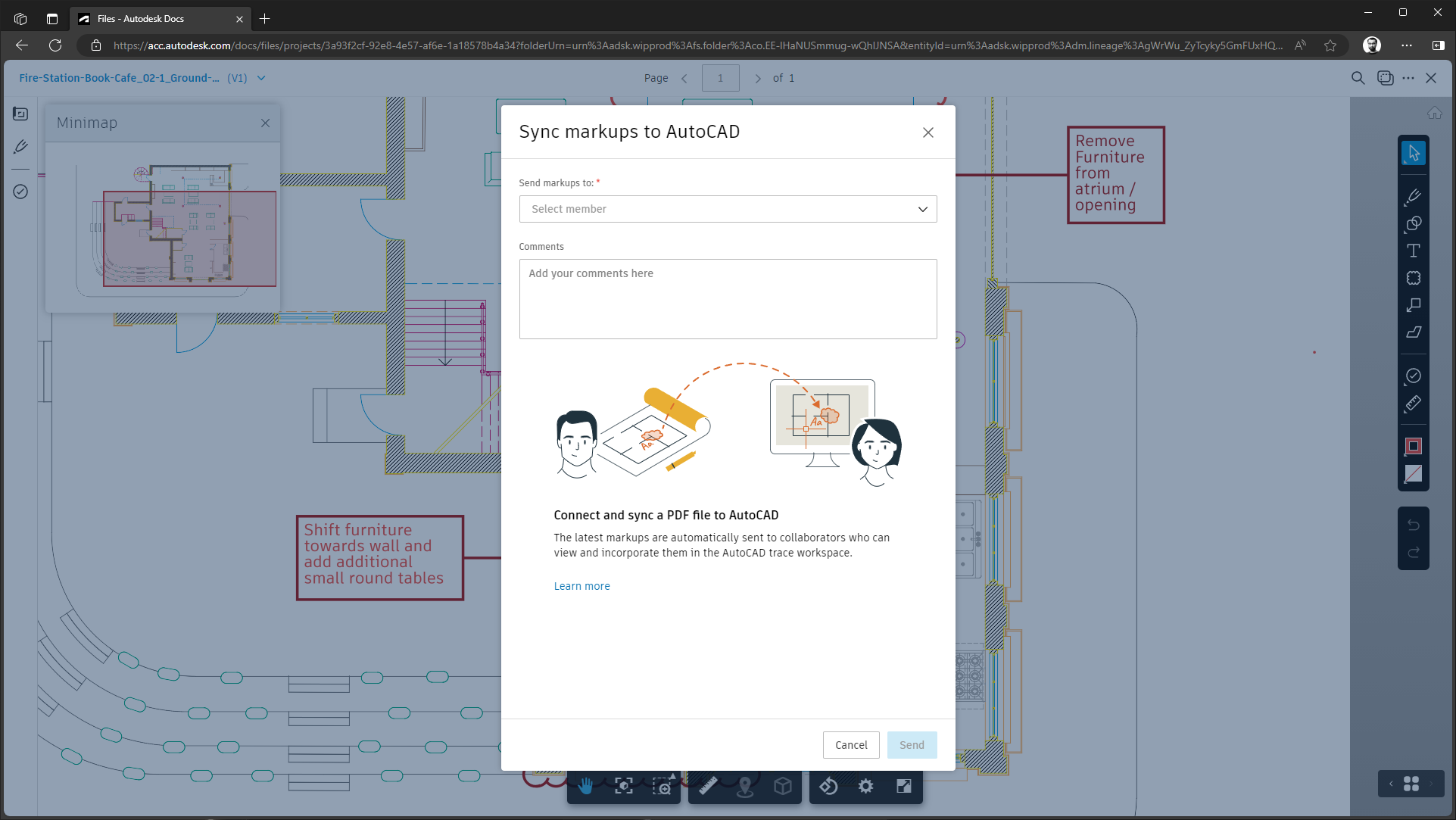
Task: Open the browser workspaces icon
Action: (x=20, y=19)
